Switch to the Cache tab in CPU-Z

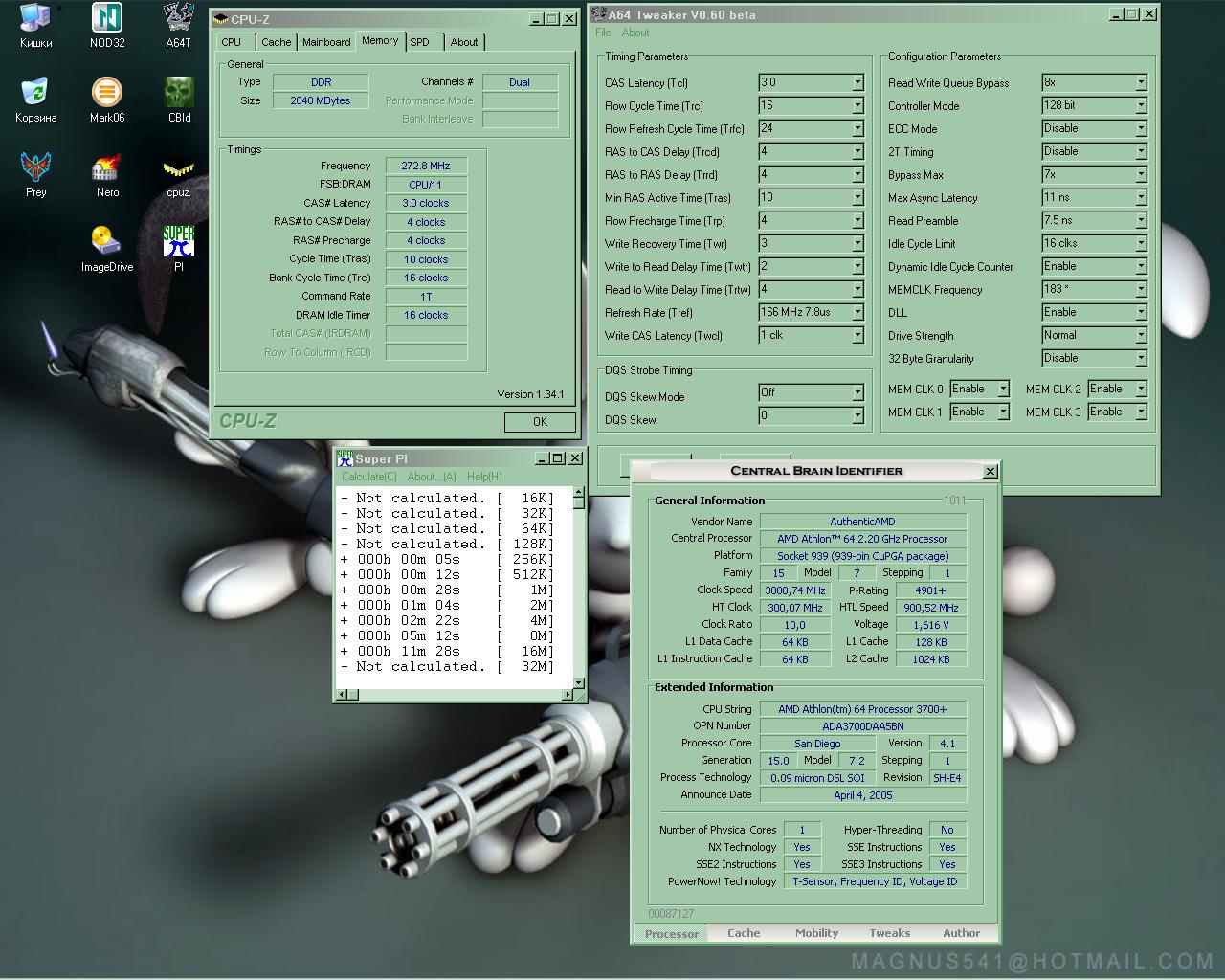point(277,42)
